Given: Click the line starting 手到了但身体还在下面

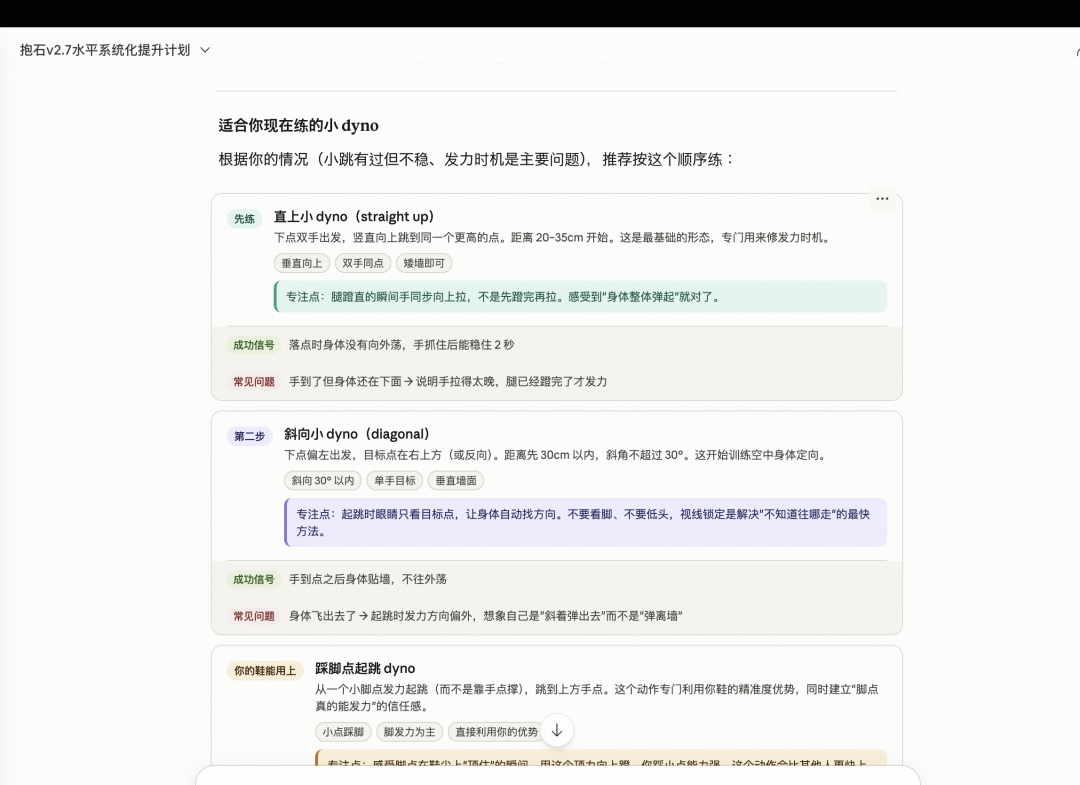Looking at the screenshot, I should [448, 381].
